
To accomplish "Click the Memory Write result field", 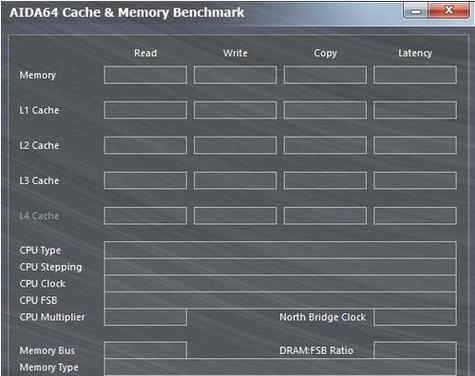I will coord(235,75).
